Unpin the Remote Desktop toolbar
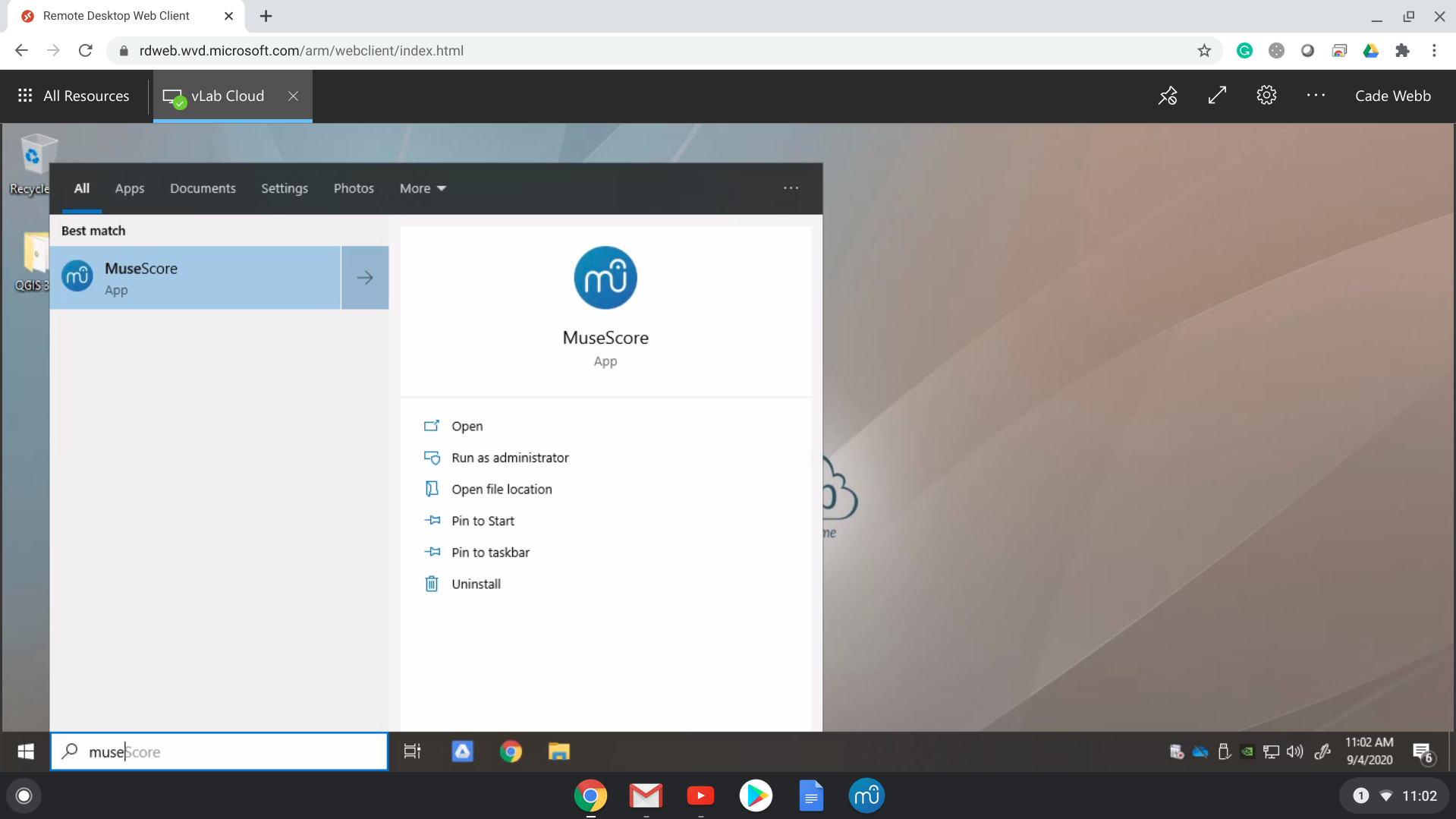1456x819 pixels. click(x=1168, y=96)
